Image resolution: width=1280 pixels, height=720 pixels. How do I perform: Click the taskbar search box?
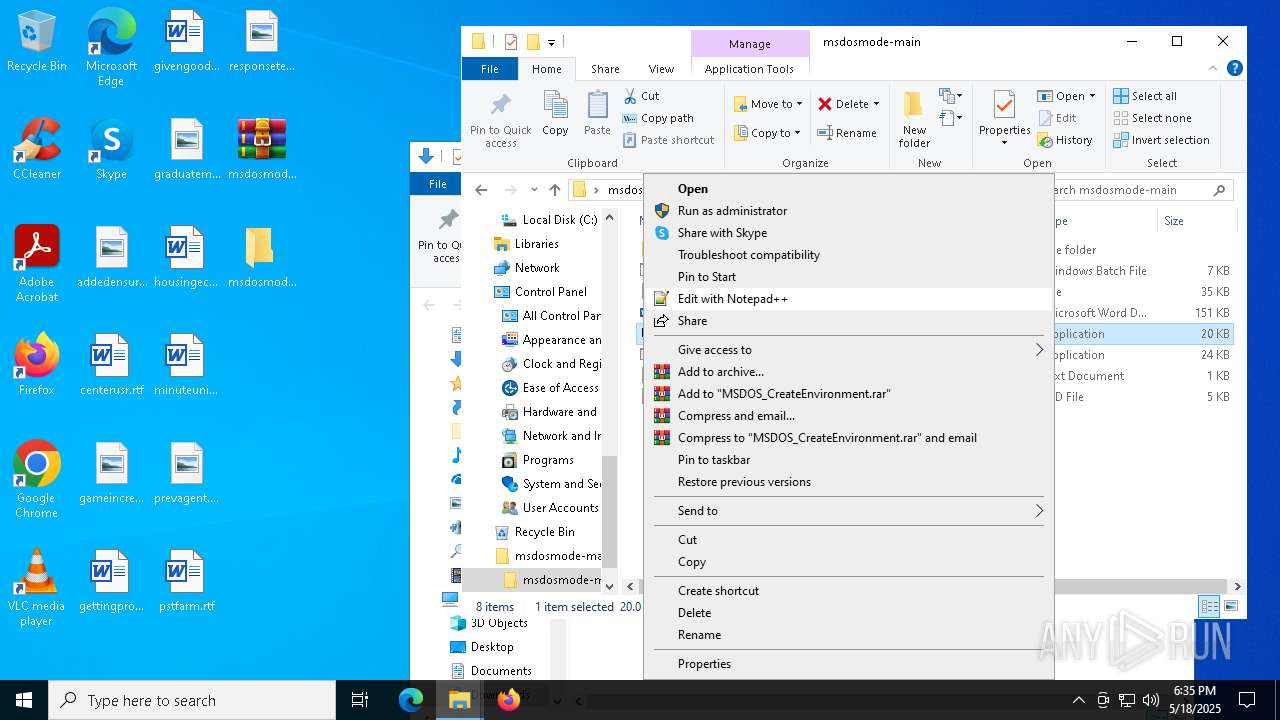click(x=192, y=700)
